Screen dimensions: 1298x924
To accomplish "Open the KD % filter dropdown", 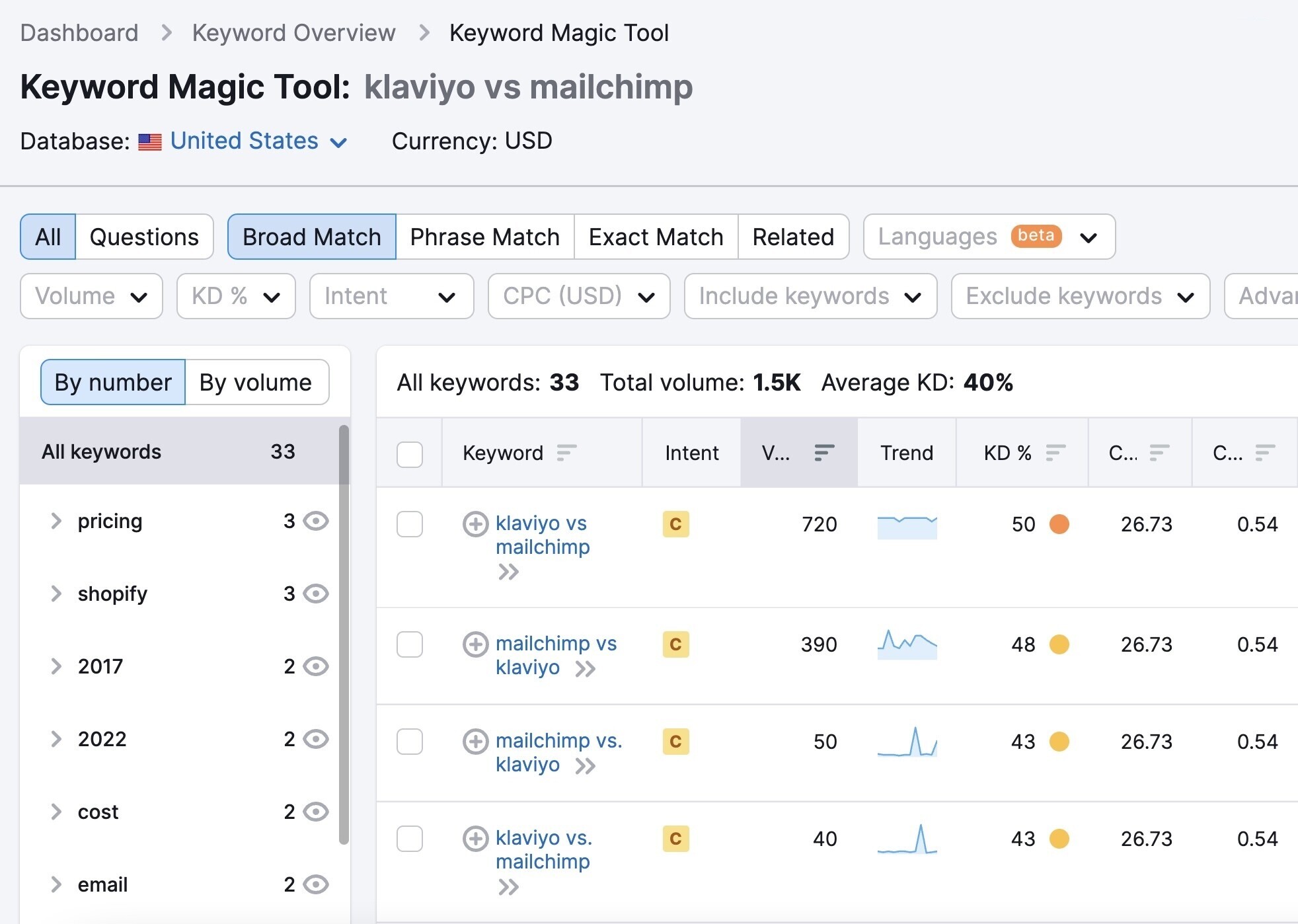I will [236, 296].
